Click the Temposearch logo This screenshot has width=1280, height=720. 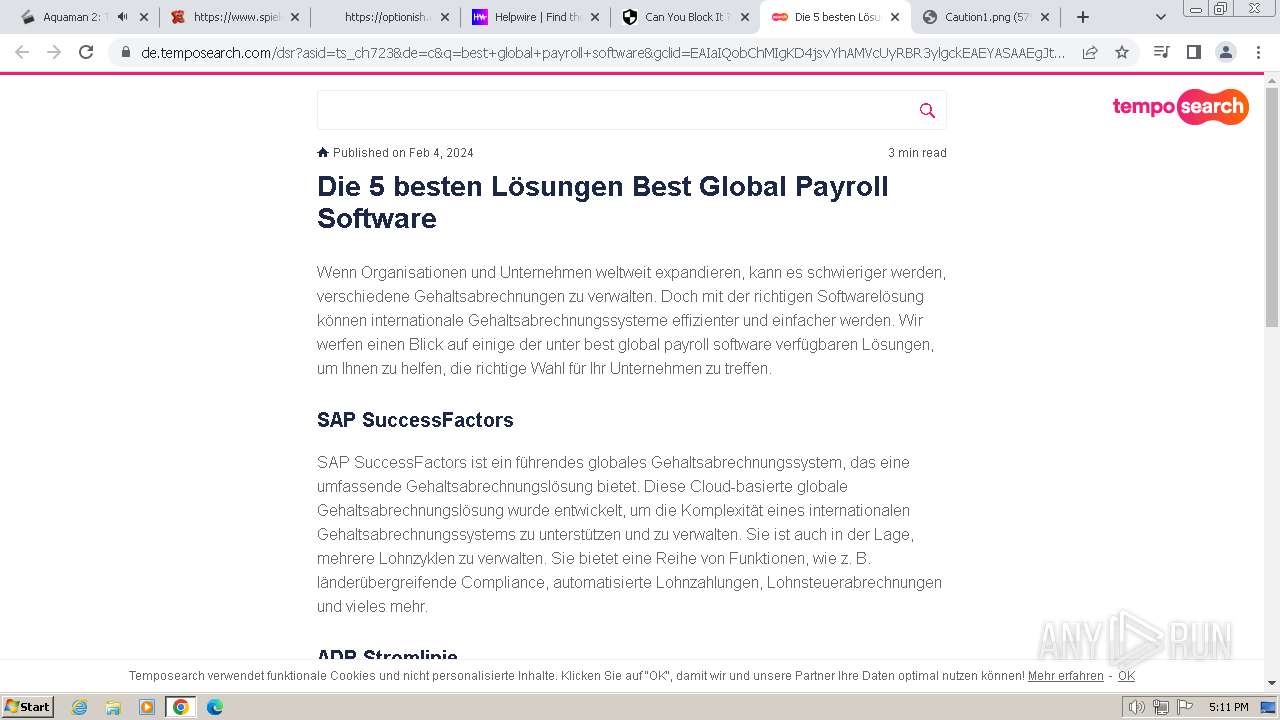point(1180,106)
